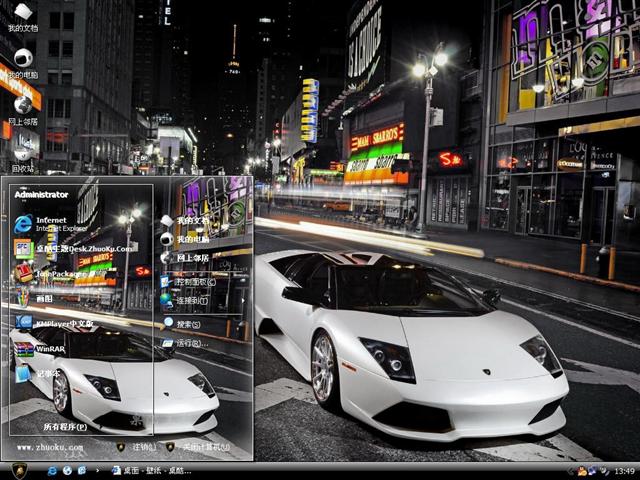Click rightmost tray icon beside the clock
Screen dimensions: 640x480
[603, 471]
